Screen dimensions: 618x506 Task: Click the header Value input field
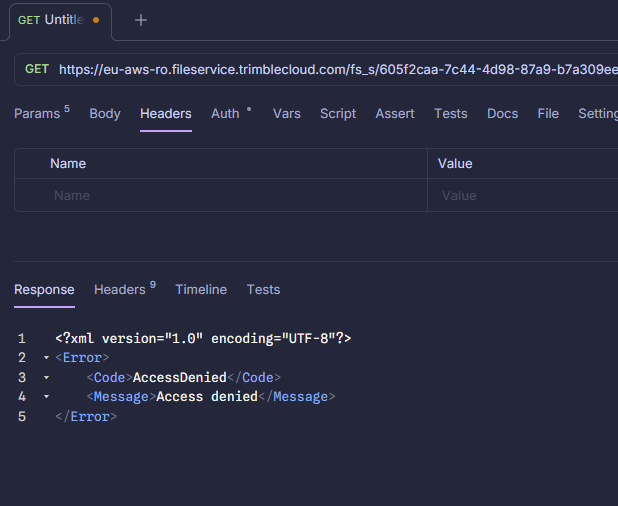[523, 195]
